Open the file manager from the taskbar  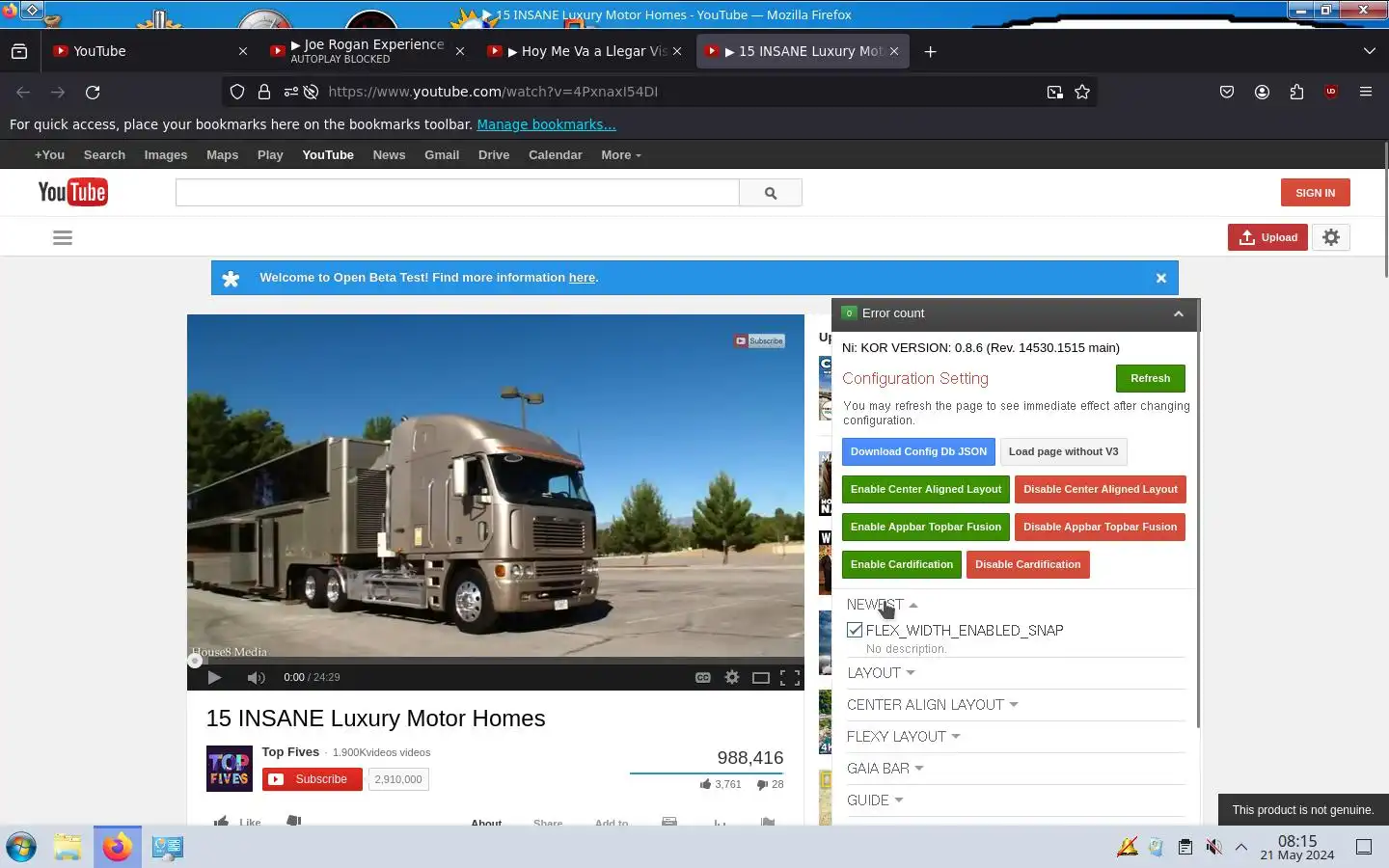[68, 847]
